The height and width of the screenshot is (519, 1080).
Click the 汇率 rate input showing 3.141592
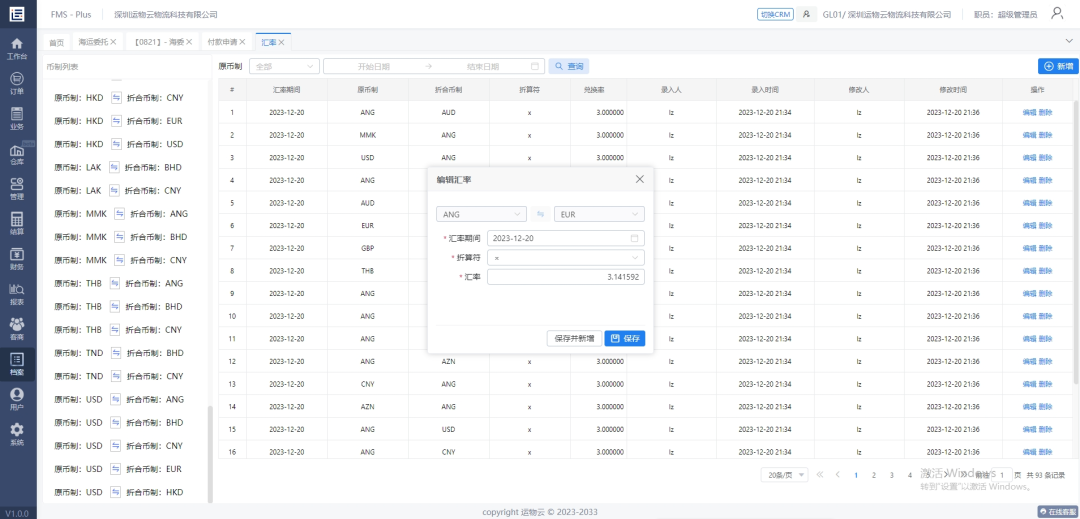click(x=565, y=277)
